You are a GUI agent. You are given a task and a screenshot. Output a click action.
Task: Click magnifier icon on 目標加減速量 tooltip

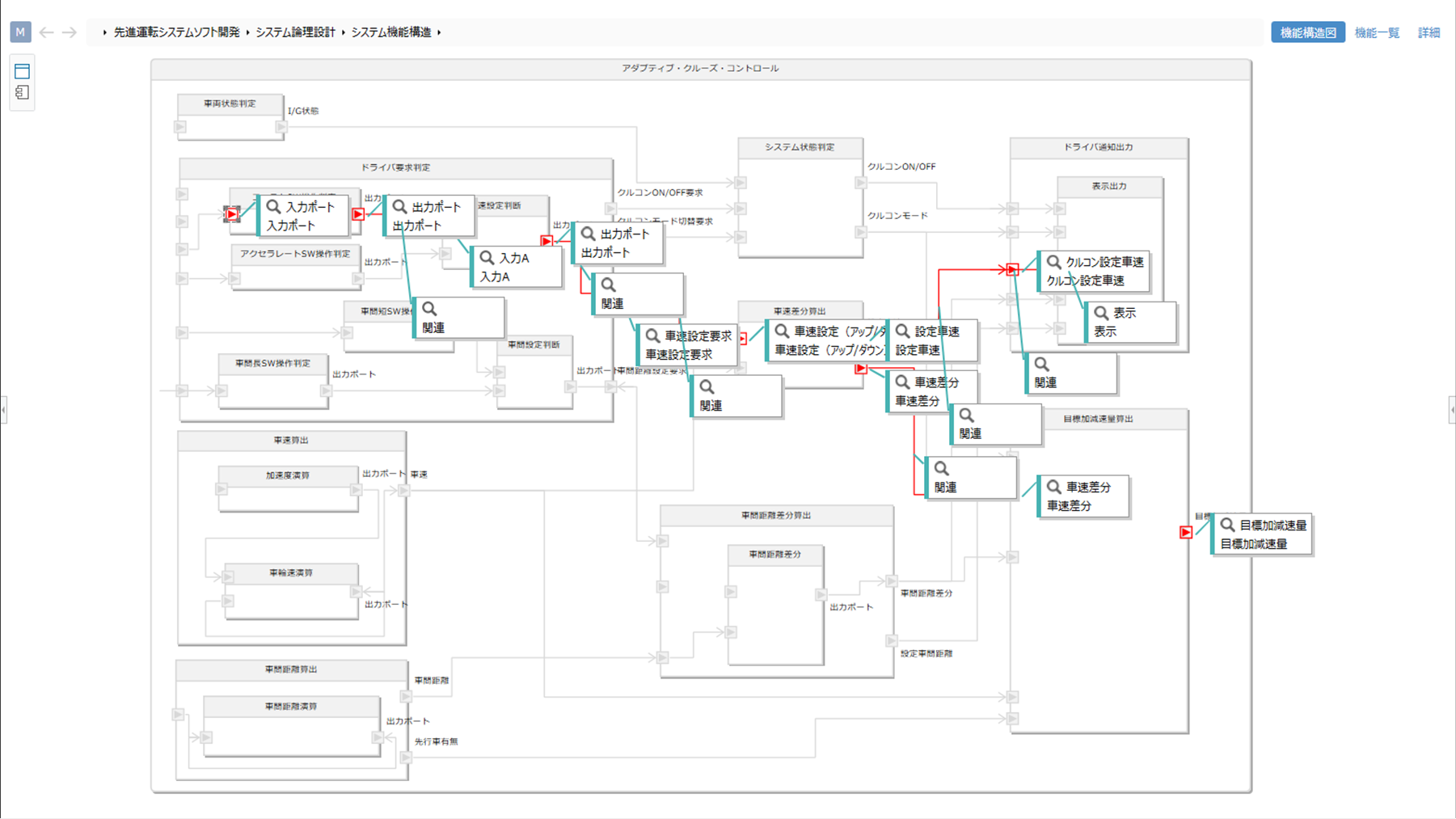1227,525
